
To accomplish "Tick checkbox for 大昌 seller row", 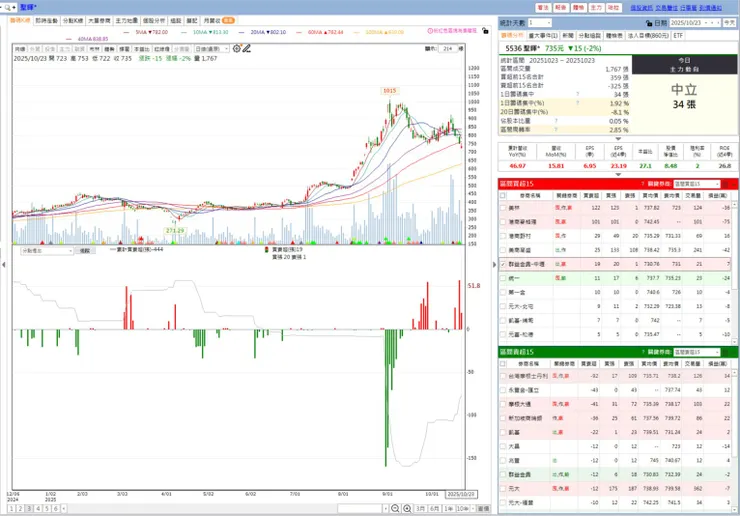I will (503, 446).
